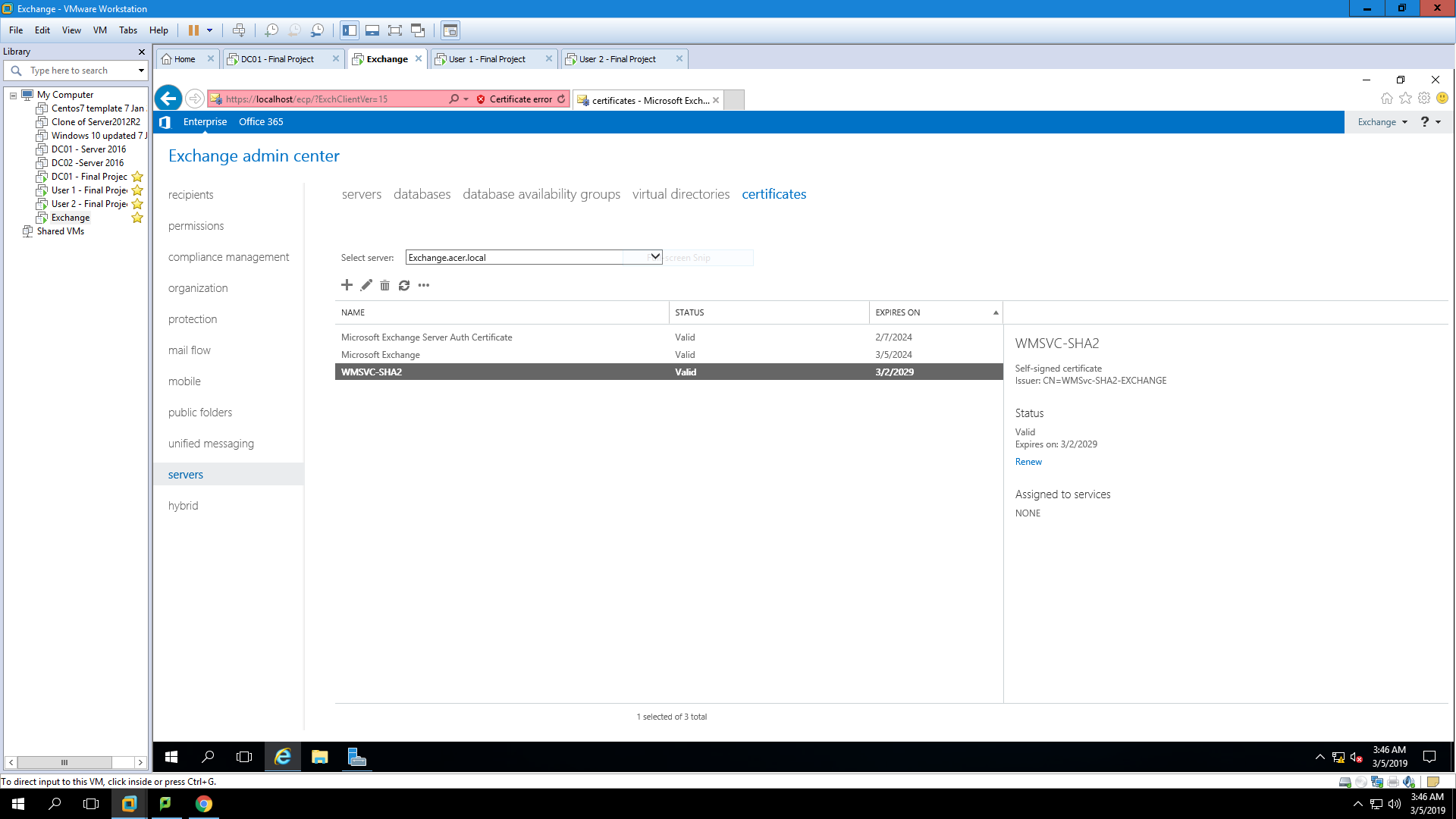Click the VMware full screen icon
Image resolution: width=1456 pixels, height=819 pixels.
point(395,30)
